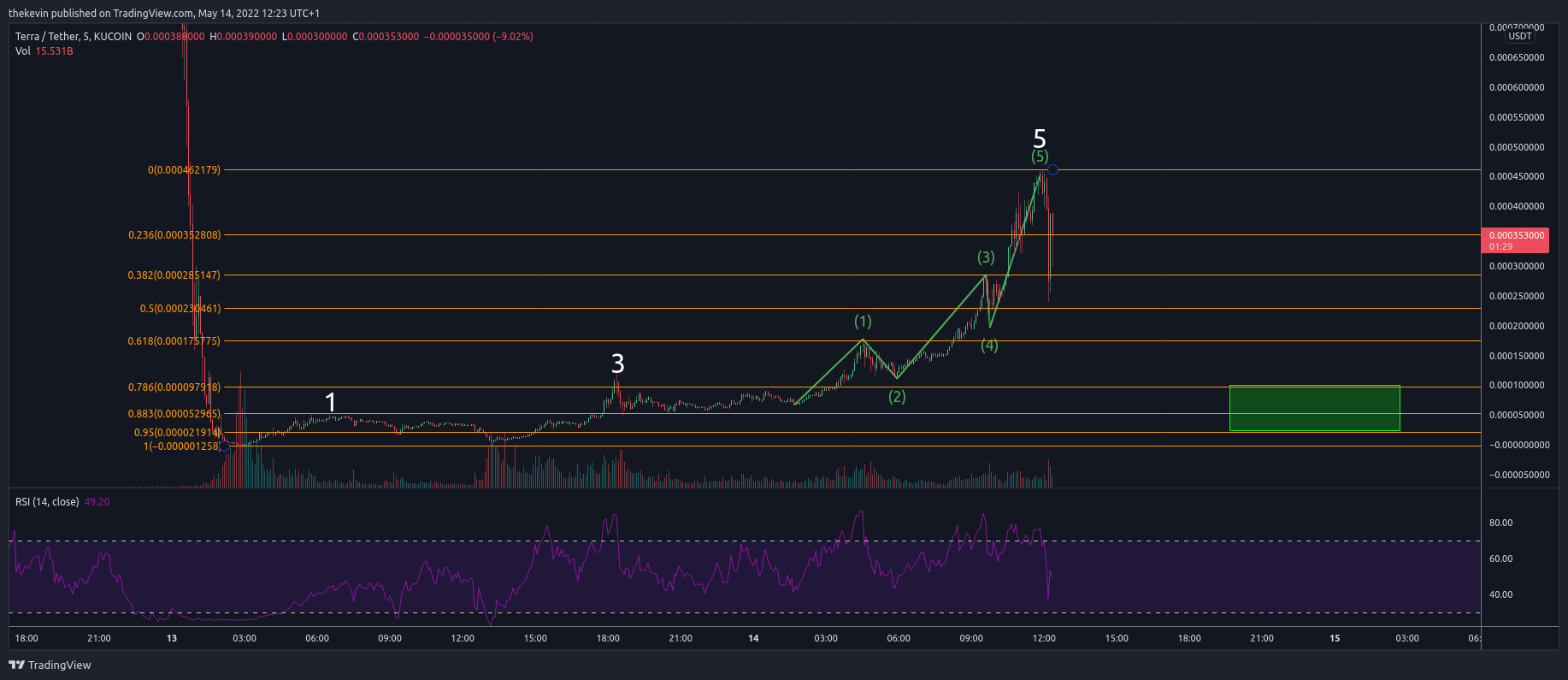Select the Fibonacci label 0.5(0.000230461)
Screen dimensions: 1568x680
(180, 309)
